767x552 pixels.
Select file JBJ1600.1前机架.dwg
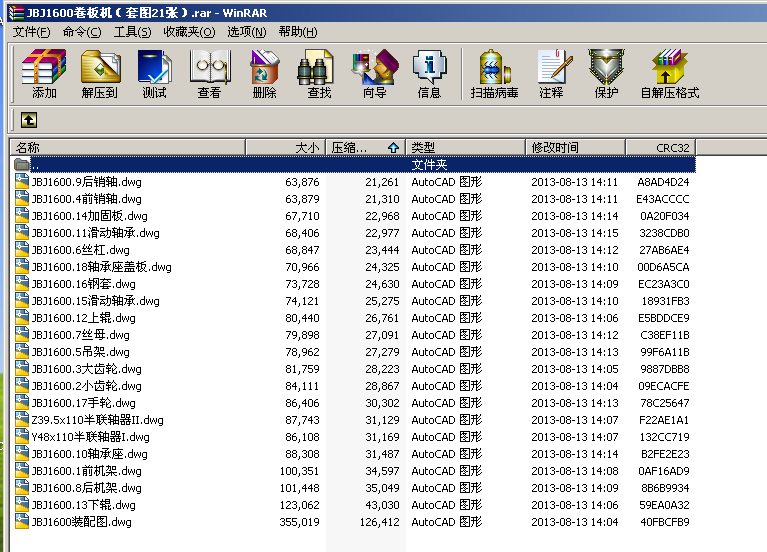pyautogui.click(x=87, y=471)
